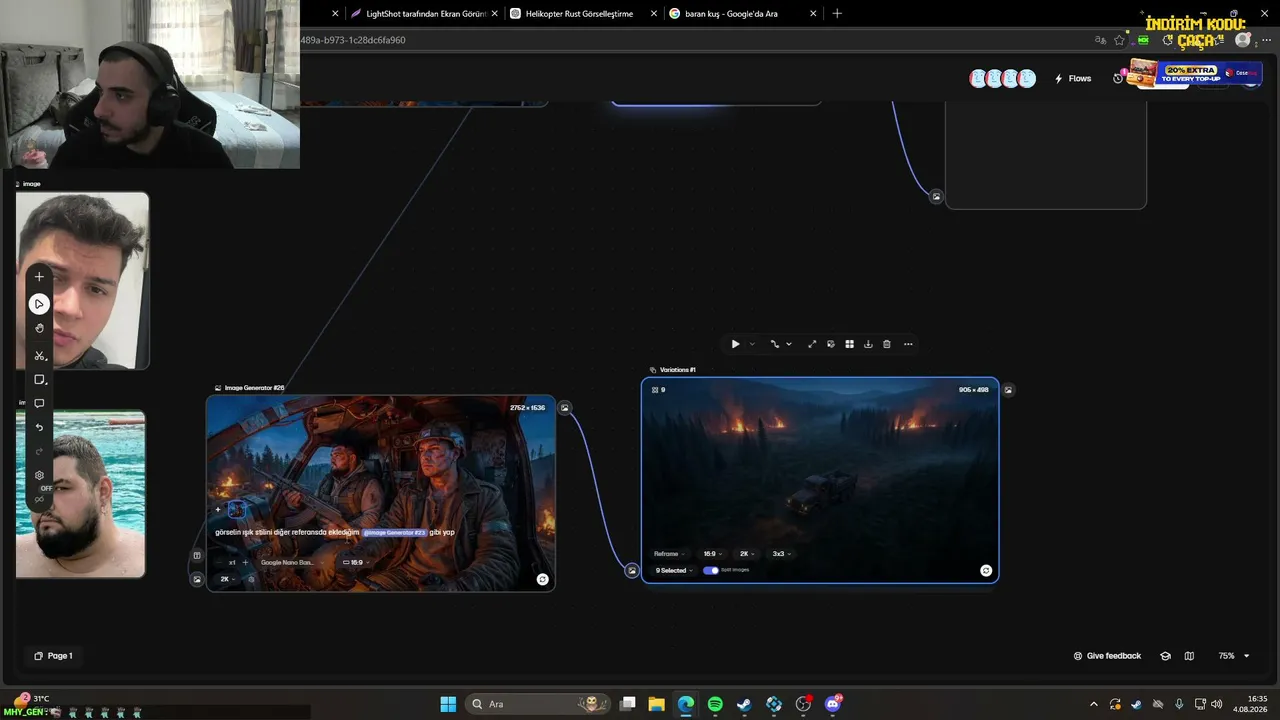Open the gear settings in left toolbar
Viewport: 1280px width, 720px height.
[39, 475]
